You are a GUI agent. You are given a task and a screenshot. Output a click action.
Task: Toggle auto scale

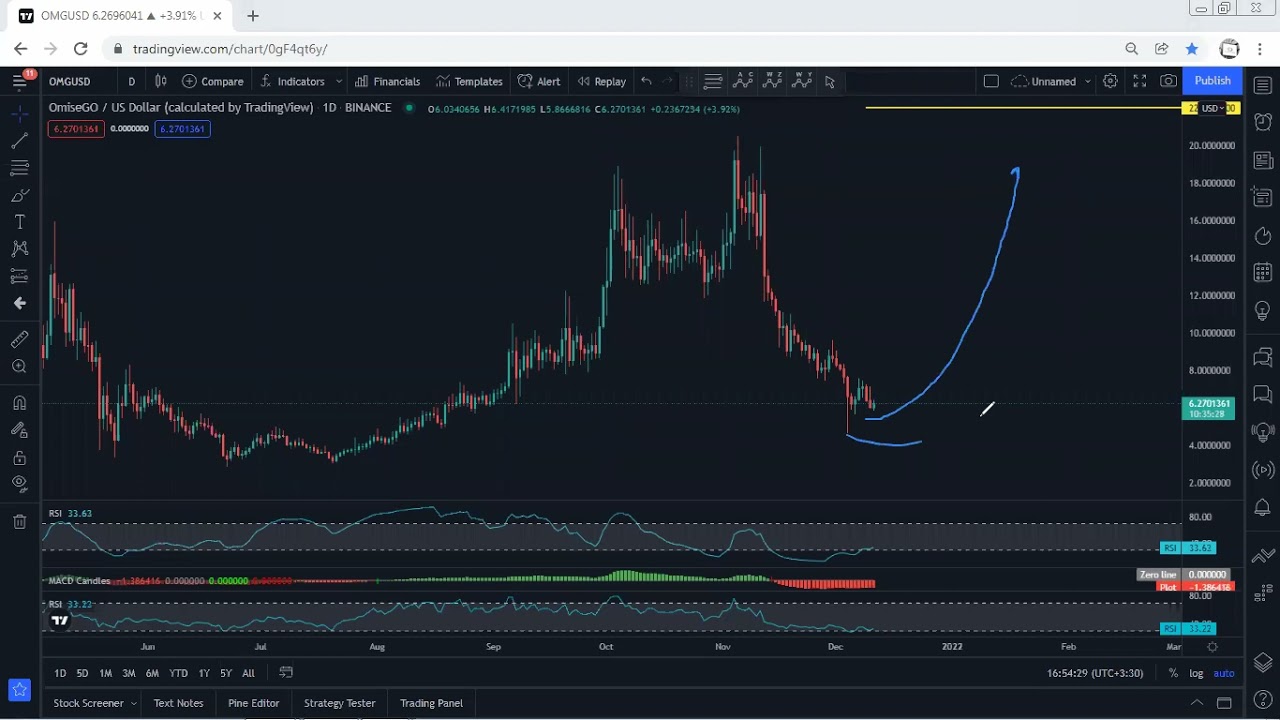pyautogui.click(x=1224, y=673)
